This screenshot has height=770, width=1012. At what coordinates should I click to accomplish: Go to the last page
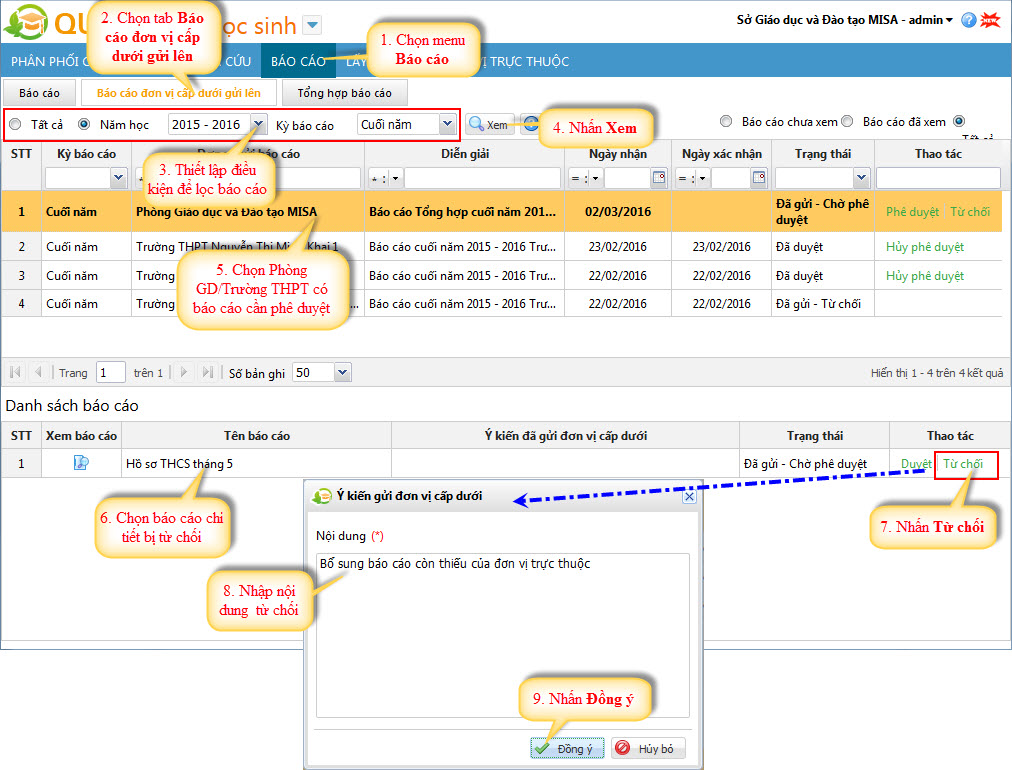tap(207, 372)
